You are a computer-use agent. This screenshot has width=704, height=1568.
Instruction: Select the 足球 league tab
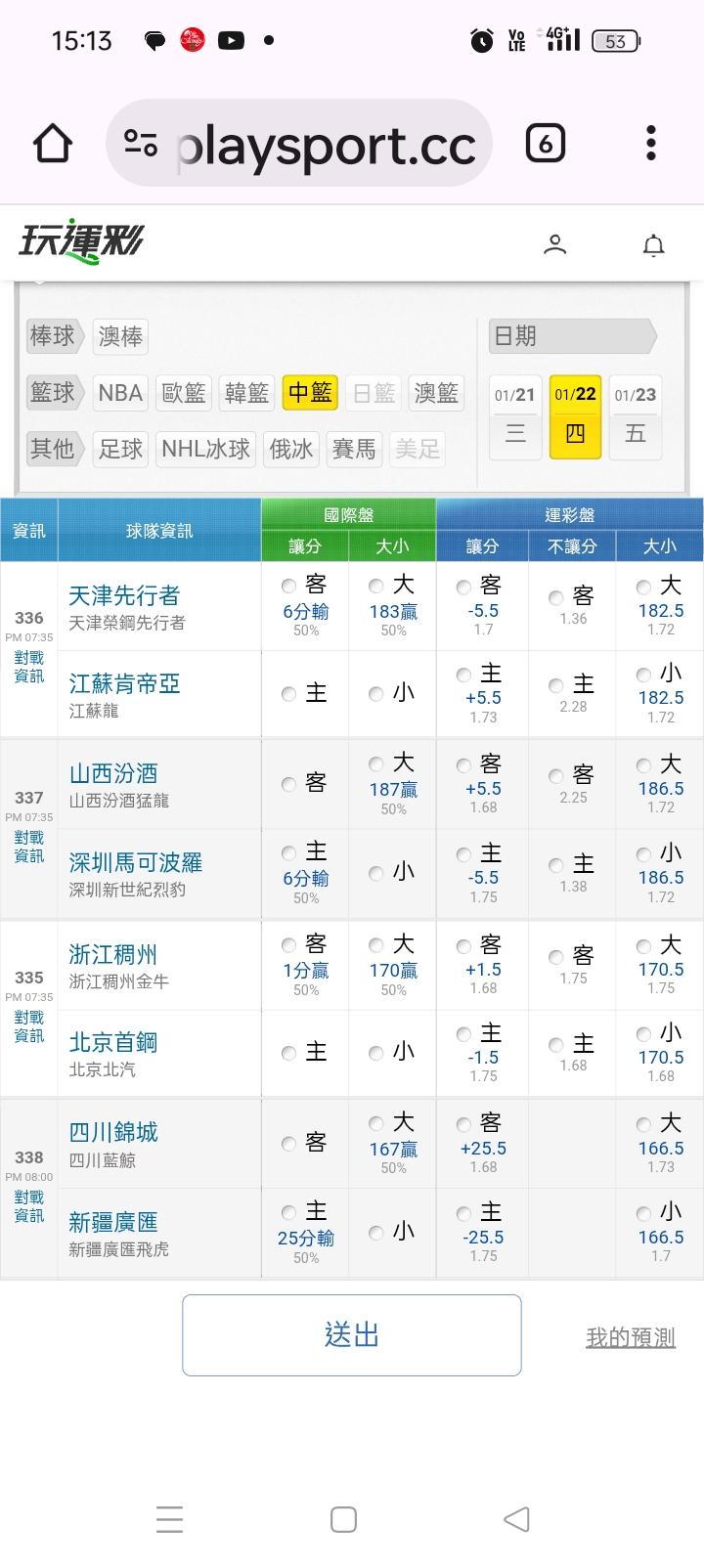pos(120,450)
